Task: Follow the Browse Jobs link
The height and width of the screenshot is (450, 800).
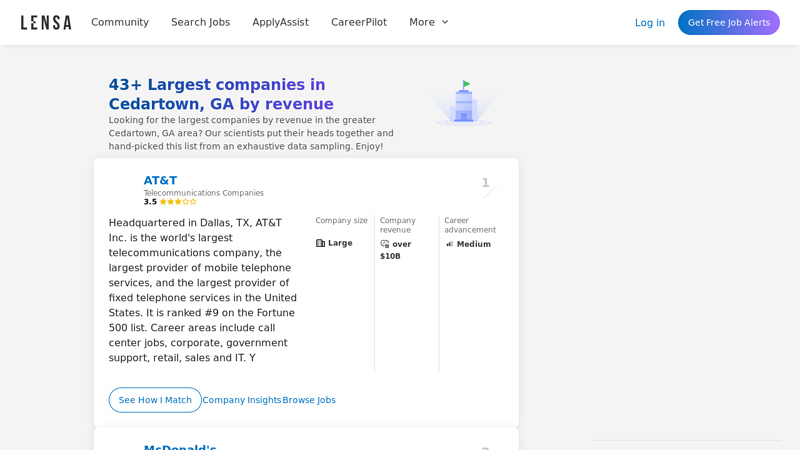Action: coord(309,400)
